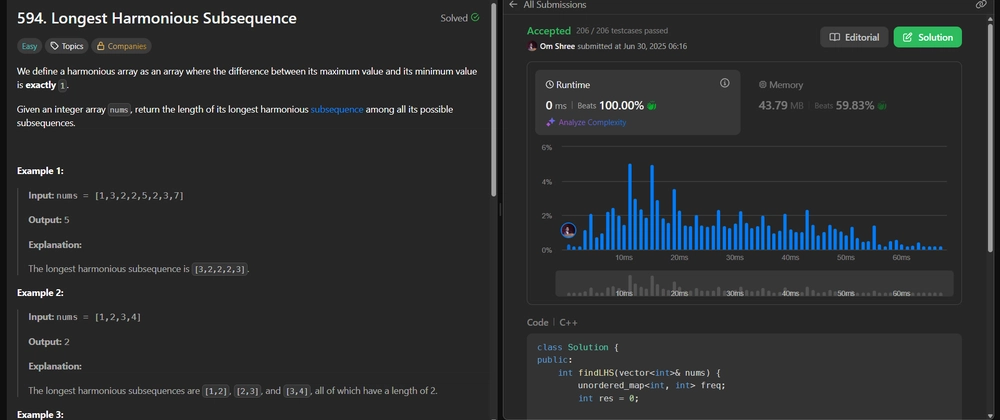The width and height of the screenshot is (1000, 420).
Task: Click Om Shree avatar next to submission
Action: coord(532,47)
